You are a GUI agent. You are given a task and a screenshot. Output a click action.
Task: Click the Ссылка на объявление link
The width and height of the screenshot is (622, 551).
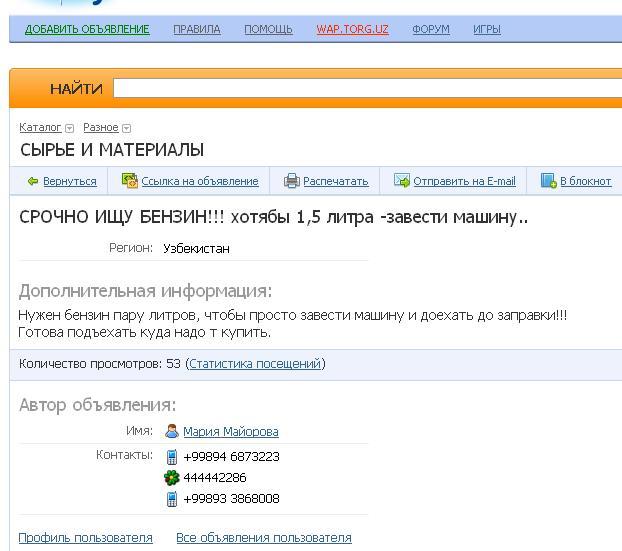click(200, 181)
